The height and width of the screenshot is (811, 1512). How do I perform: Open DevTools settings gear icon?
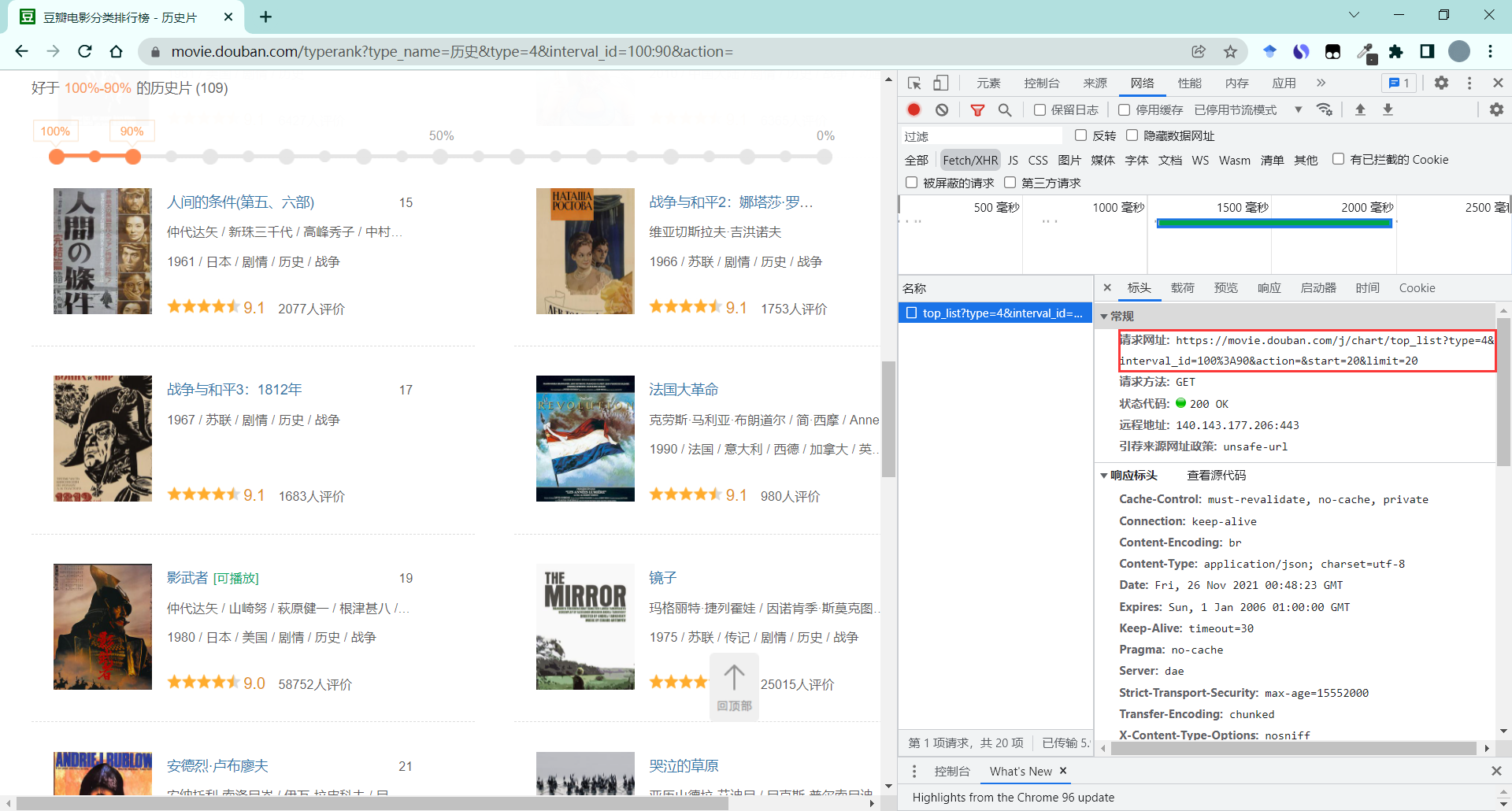pyautogui.click(x=1441, y=83)
